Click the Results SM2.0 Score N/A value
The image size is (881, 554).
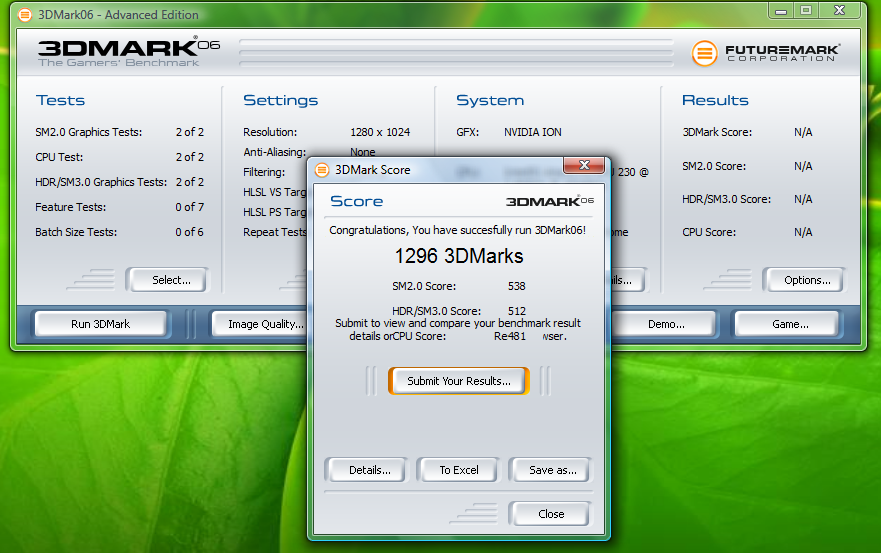pyautogui.click(x=803, y=166)
